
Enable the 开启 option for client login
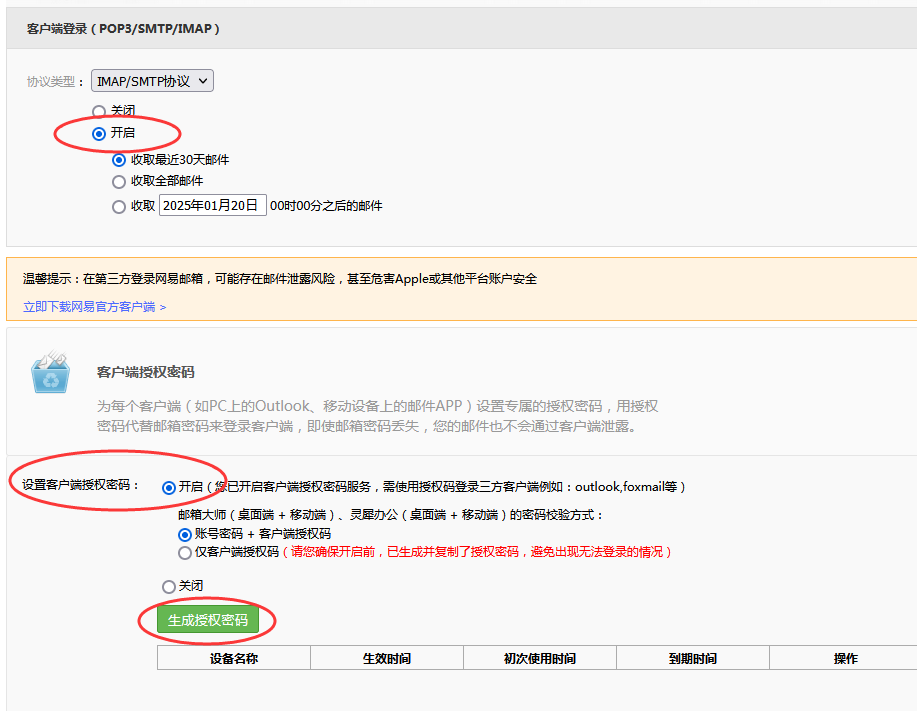(98, 135)
